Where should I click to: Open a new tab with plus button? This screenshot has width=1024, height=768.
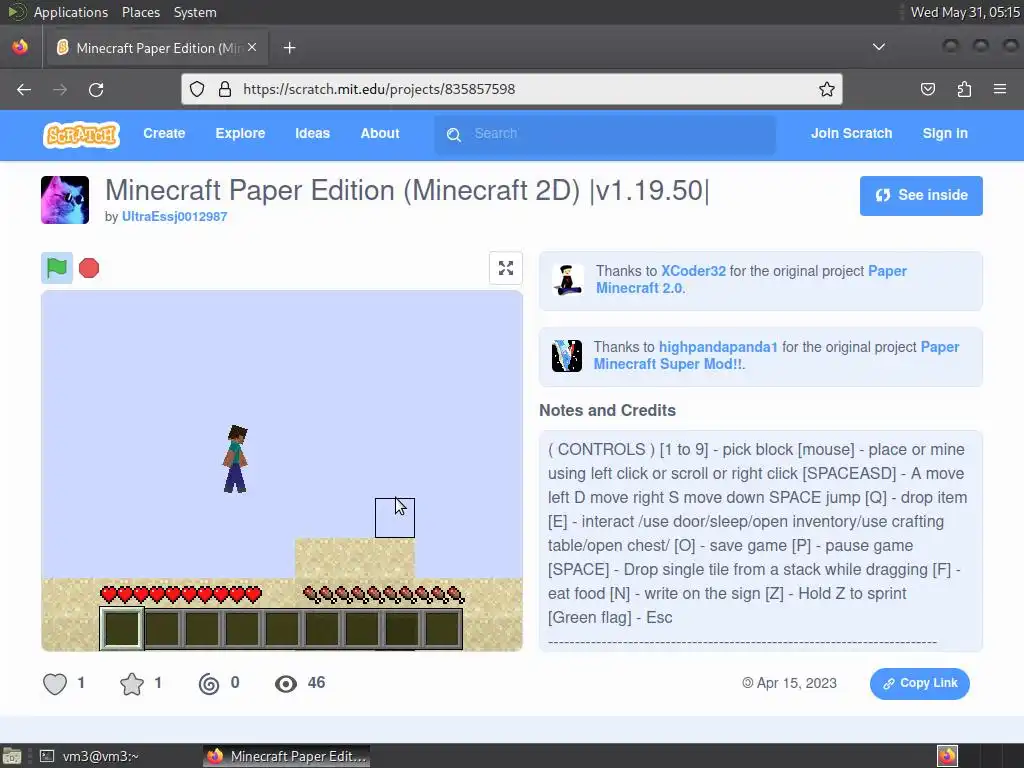(x=289, y=48)
